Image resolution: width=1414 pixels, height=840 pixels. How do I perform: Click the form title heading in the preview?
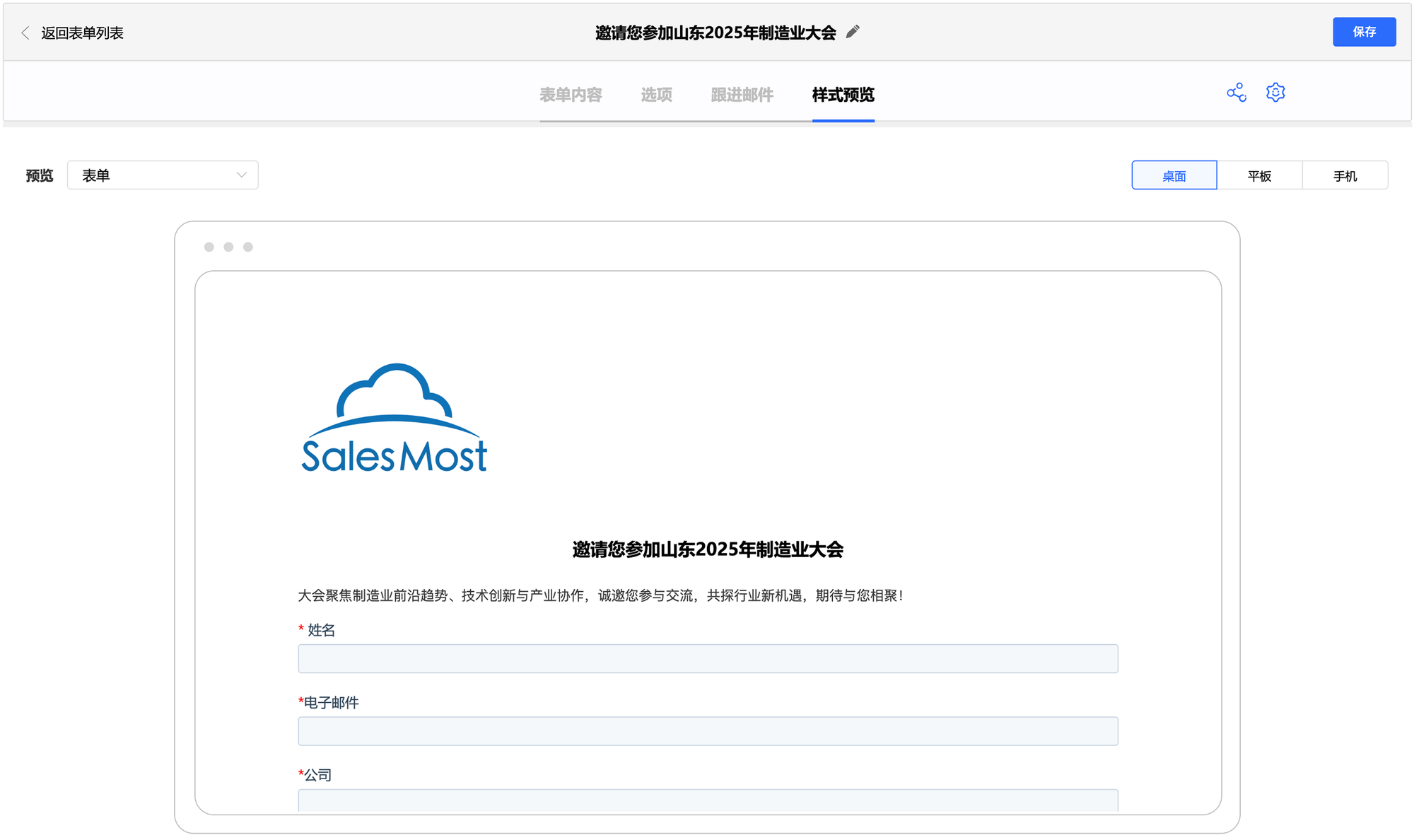point(708,549)
